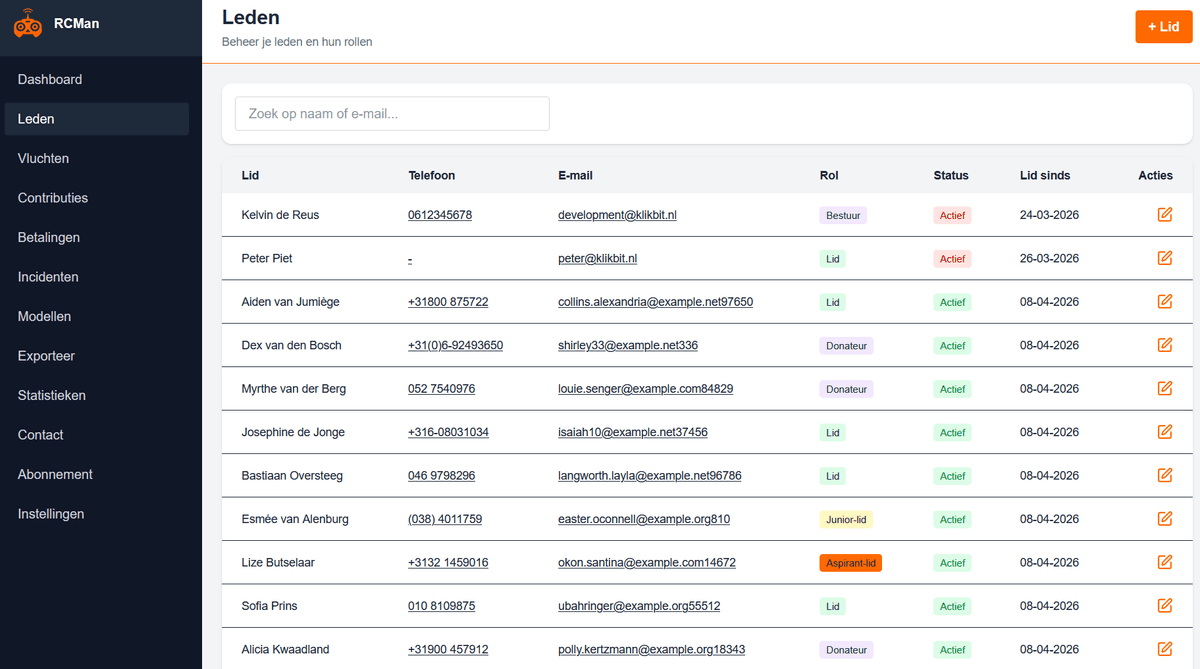The image size is (1200, 669).
Task: Open the Exporteer section
Action: tap(44, 355)
